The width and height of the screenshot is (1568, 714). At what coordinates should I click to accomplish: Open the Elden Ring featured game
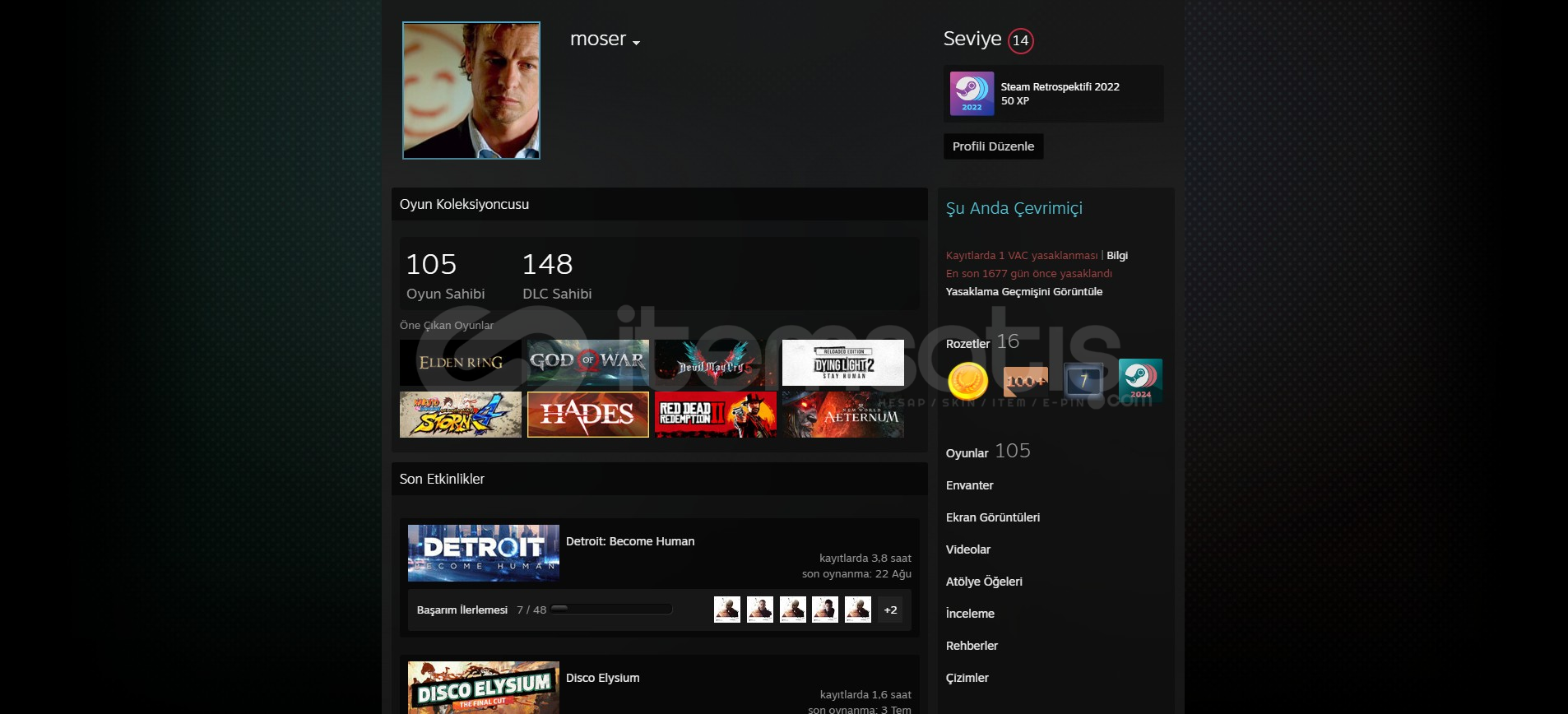point(461,363)
